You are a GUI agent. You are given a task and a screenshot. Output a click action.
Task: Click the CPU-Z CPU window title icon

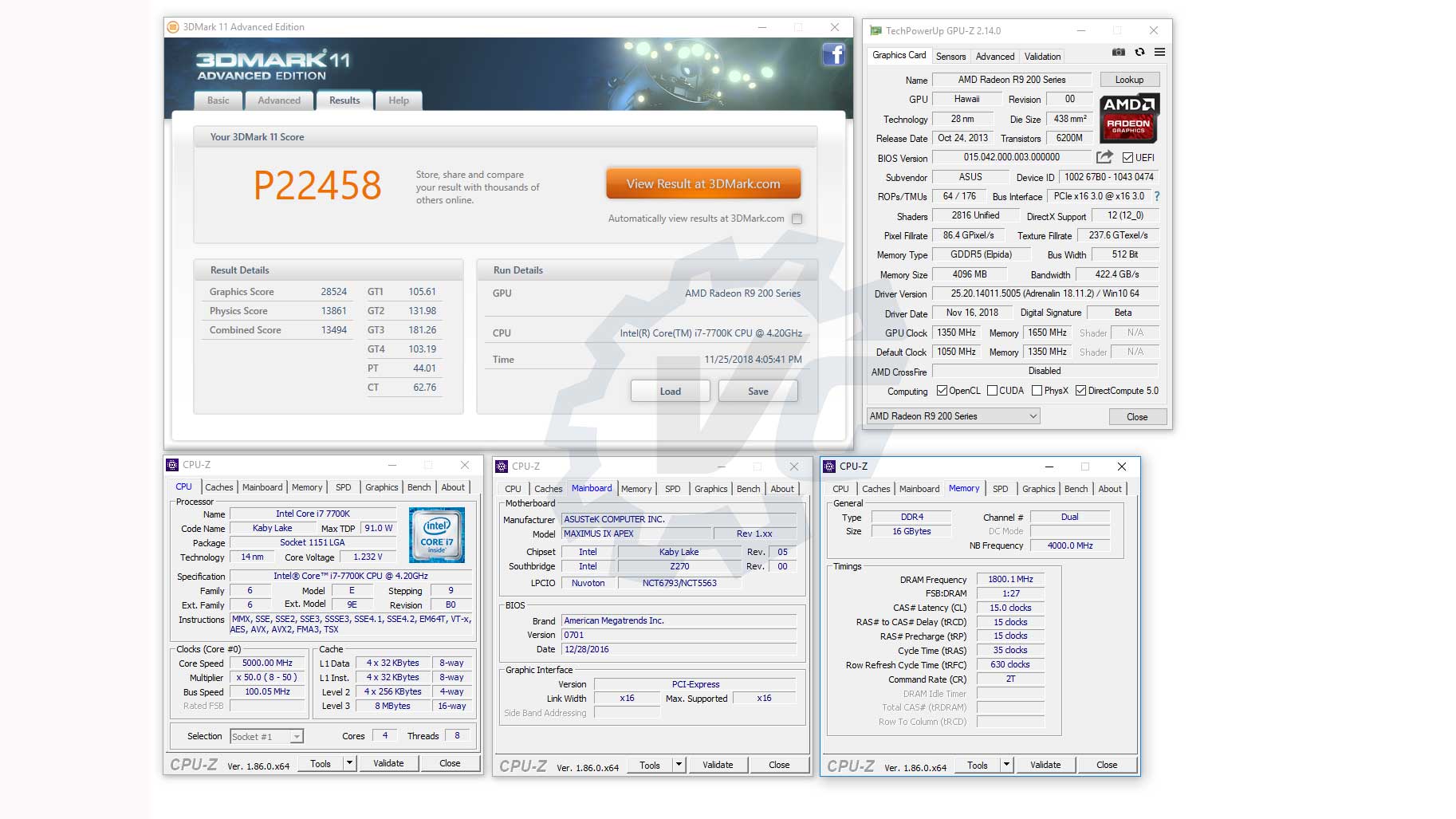(172, 465)
